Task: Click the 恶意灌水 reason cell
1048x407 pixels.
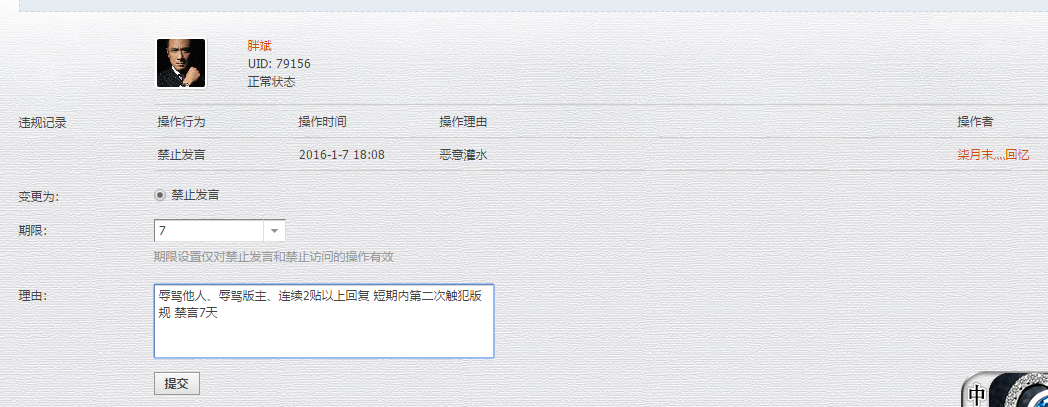Action: [x=463, y=155]
